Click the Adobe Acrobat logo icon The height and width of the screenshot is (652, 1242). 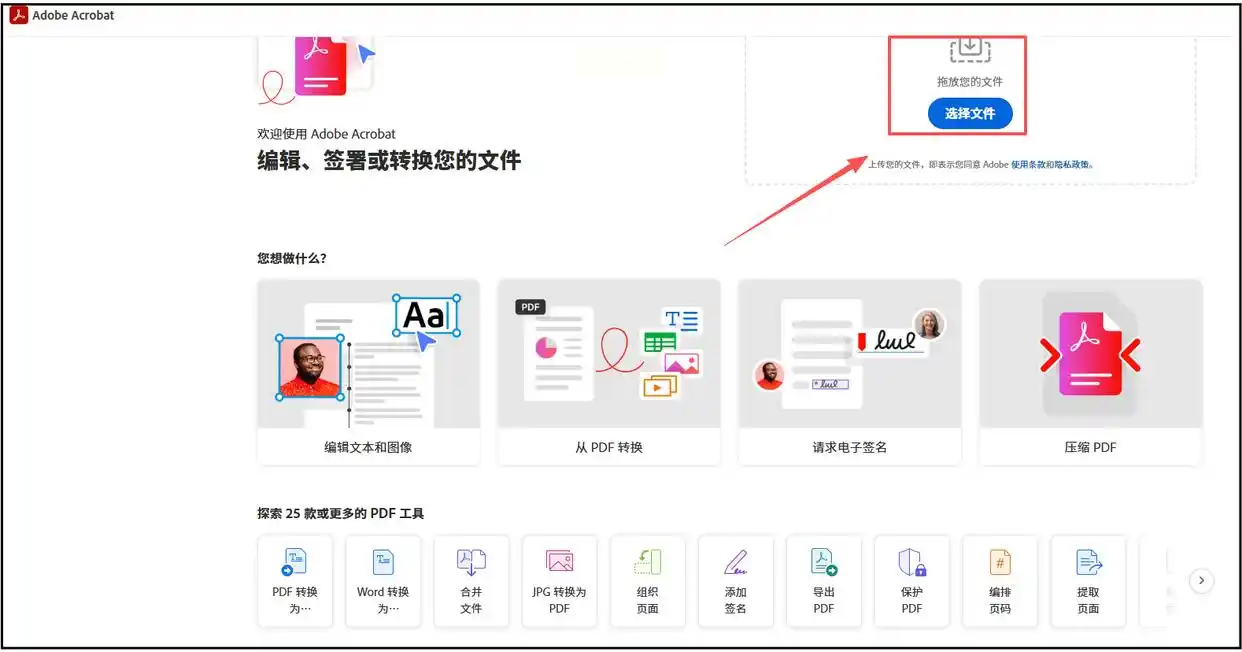tap(18, 15)
